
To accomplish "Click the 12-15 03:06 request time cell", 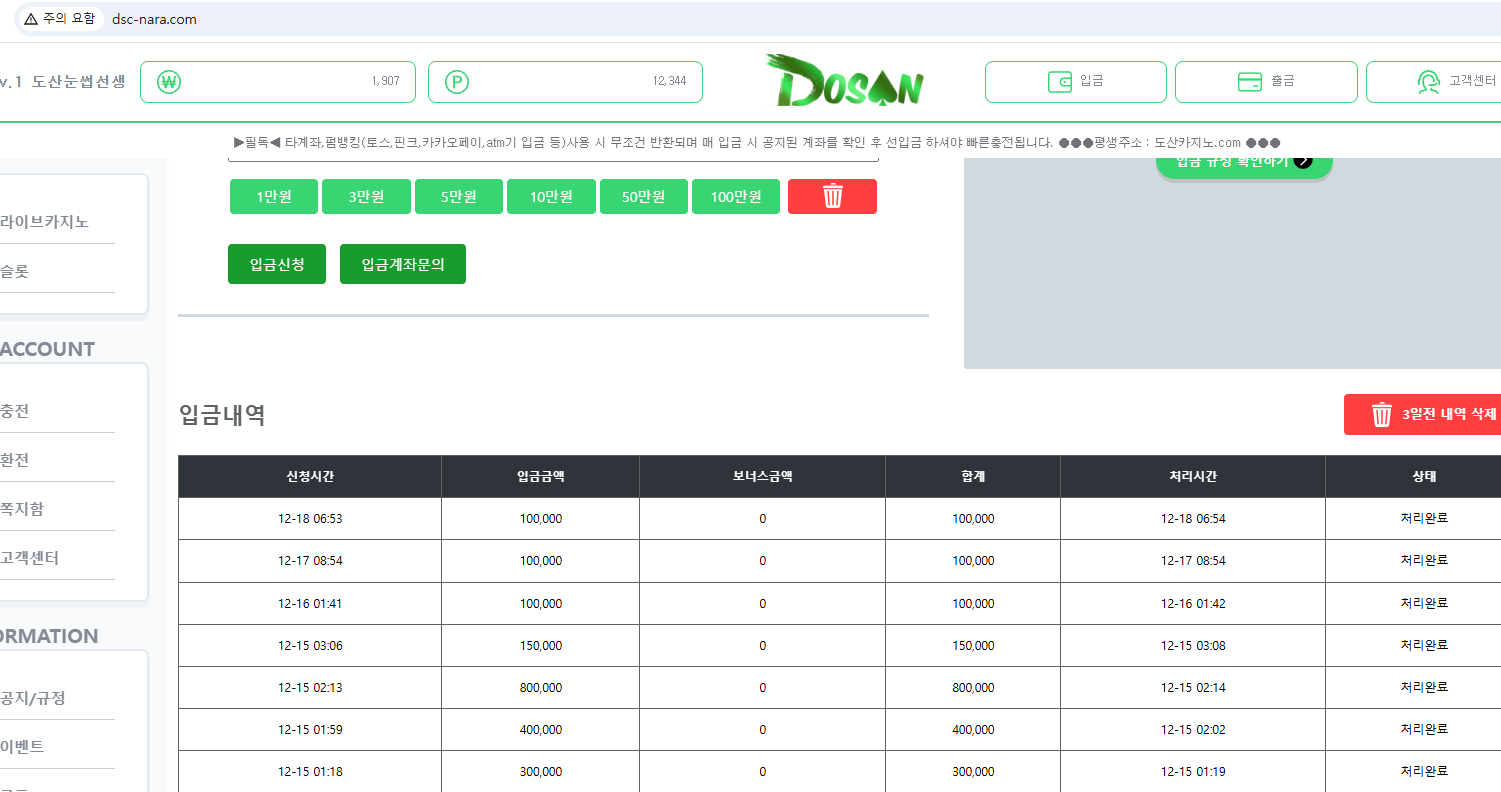I will click(310, 646).
